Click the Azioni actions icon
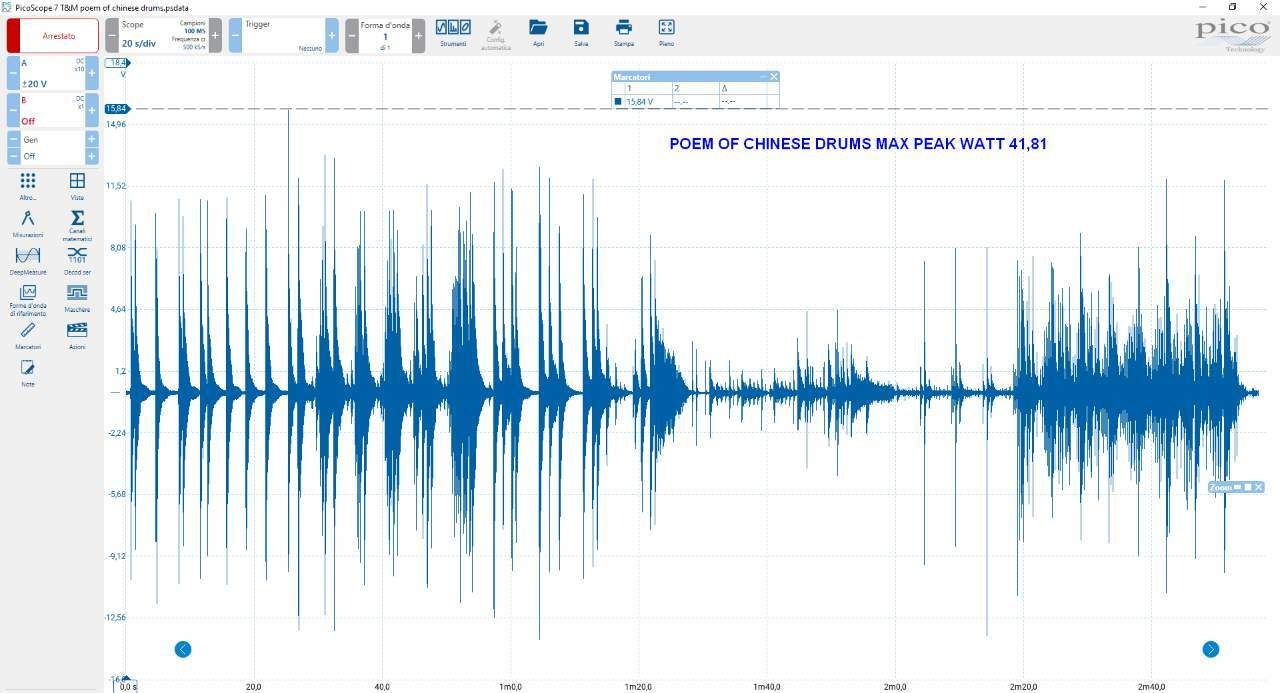The image size is (1280, 693). tap(77, 335)
